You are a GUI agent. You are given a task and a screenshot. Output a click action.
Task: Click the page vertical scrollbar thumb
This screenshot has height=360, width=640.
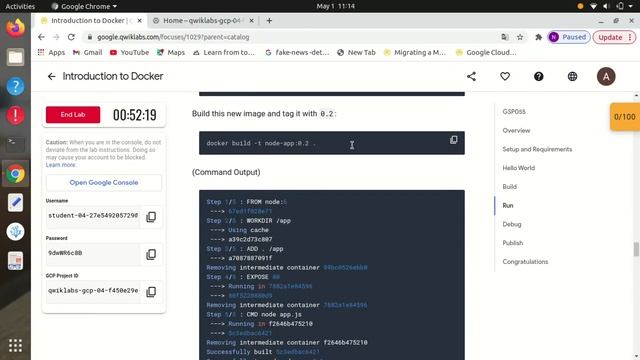pos(636,249)
